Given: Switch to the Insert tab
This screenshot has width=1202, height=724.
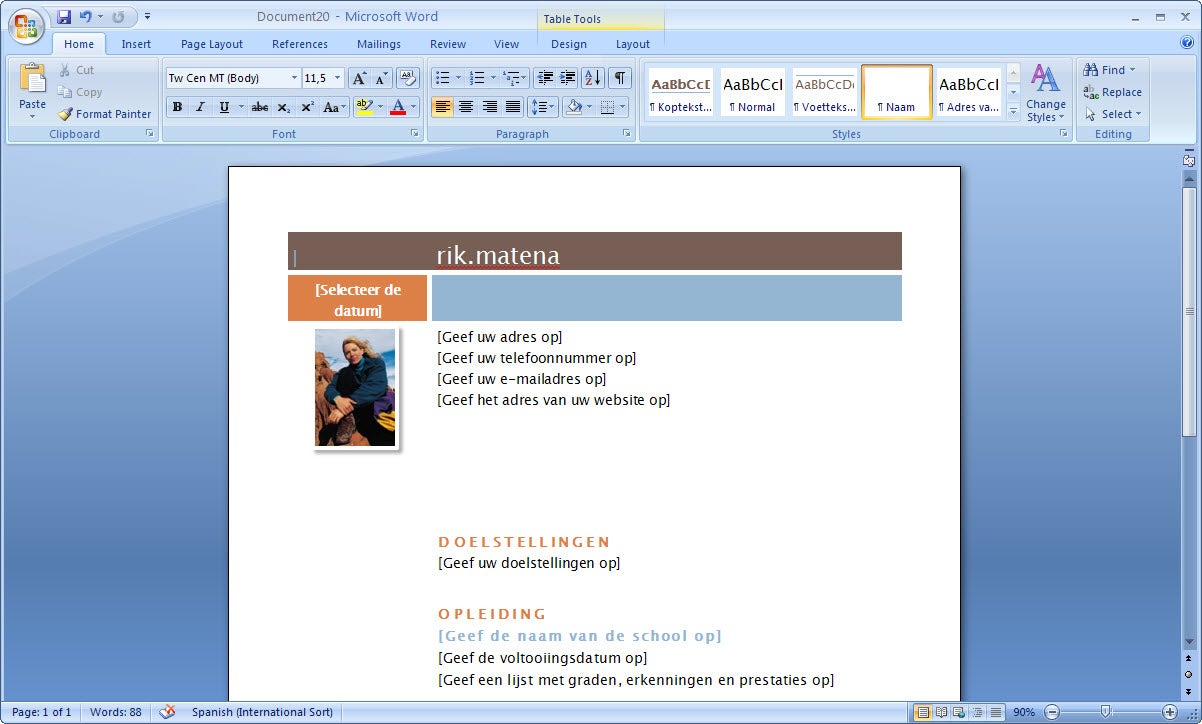Looking at the screenshot, I should click(136, 44).
